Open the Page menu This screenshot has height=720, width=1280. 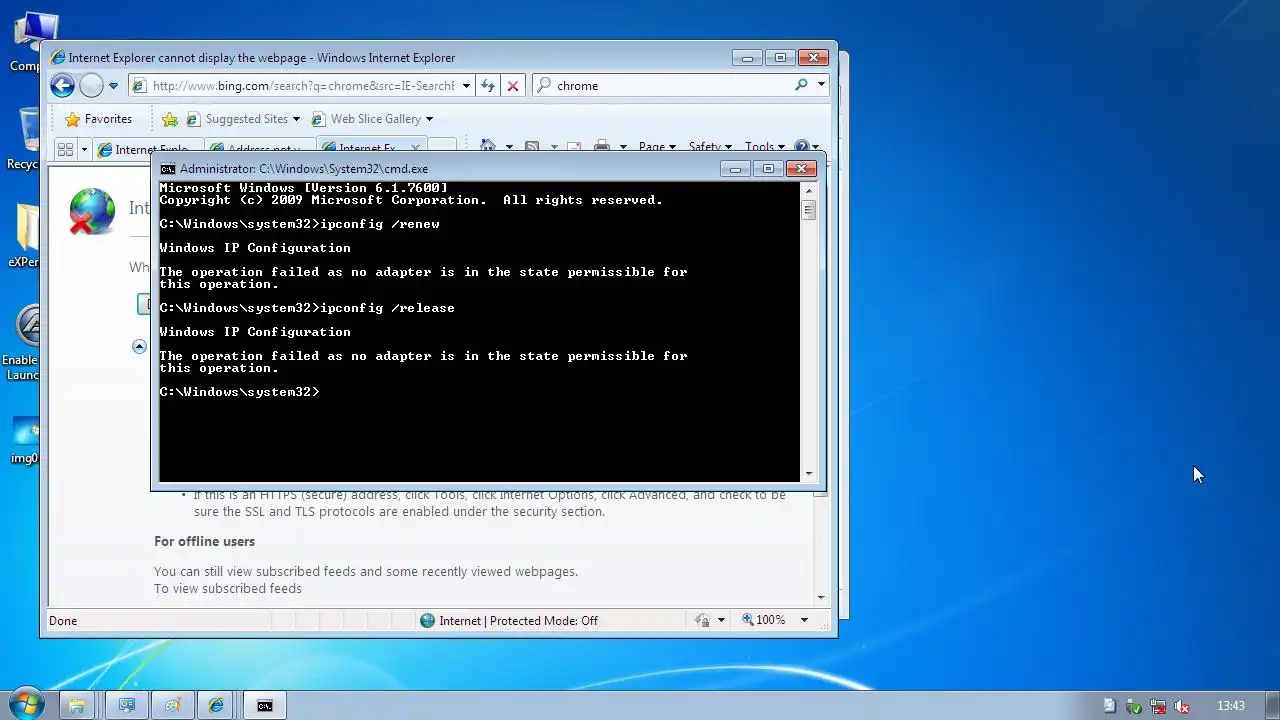(x=657, y=147)
